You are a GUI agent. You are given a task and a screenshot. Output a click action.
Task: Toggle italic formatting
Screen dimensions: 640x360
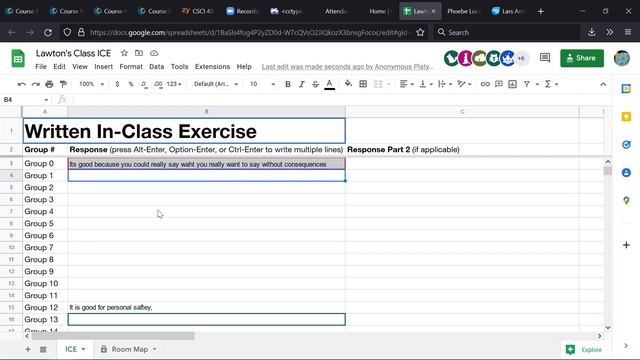pyautogui.click(x=302, y=84)
